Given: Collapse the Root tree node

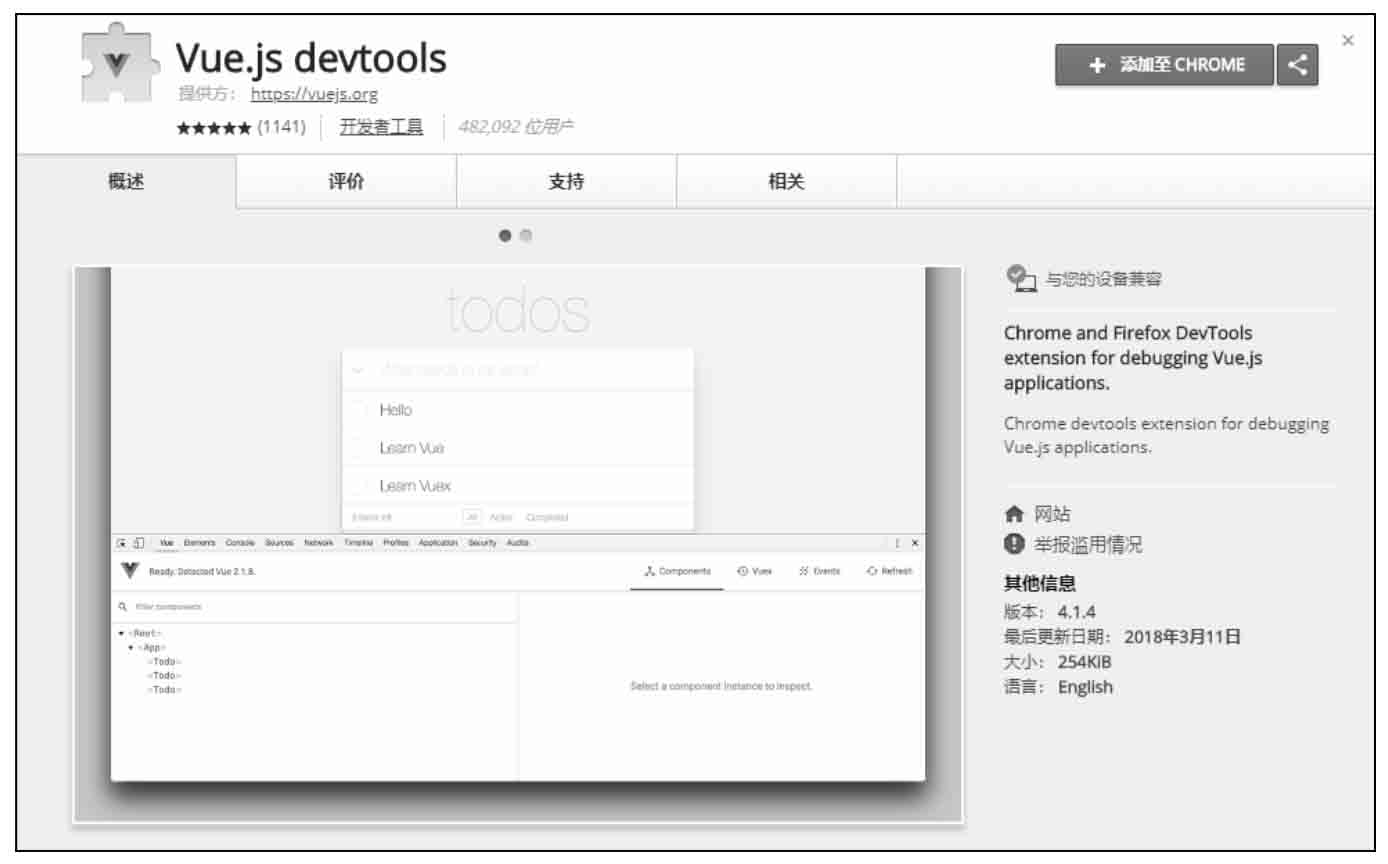Looking at the screenshot, I should (121, 633).
